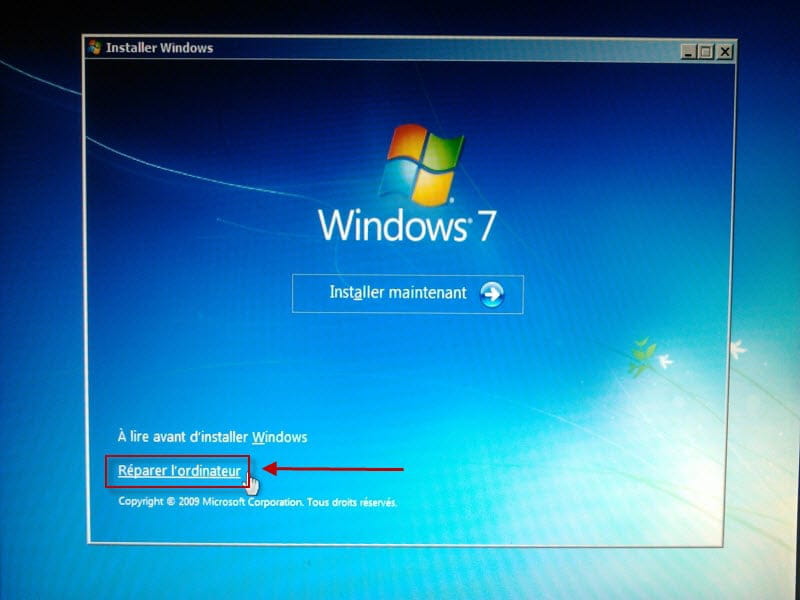Click the Windows 7 wordmark text
Image resolution: width=800 pixels, height=600 pixels.
pos(406,224)
